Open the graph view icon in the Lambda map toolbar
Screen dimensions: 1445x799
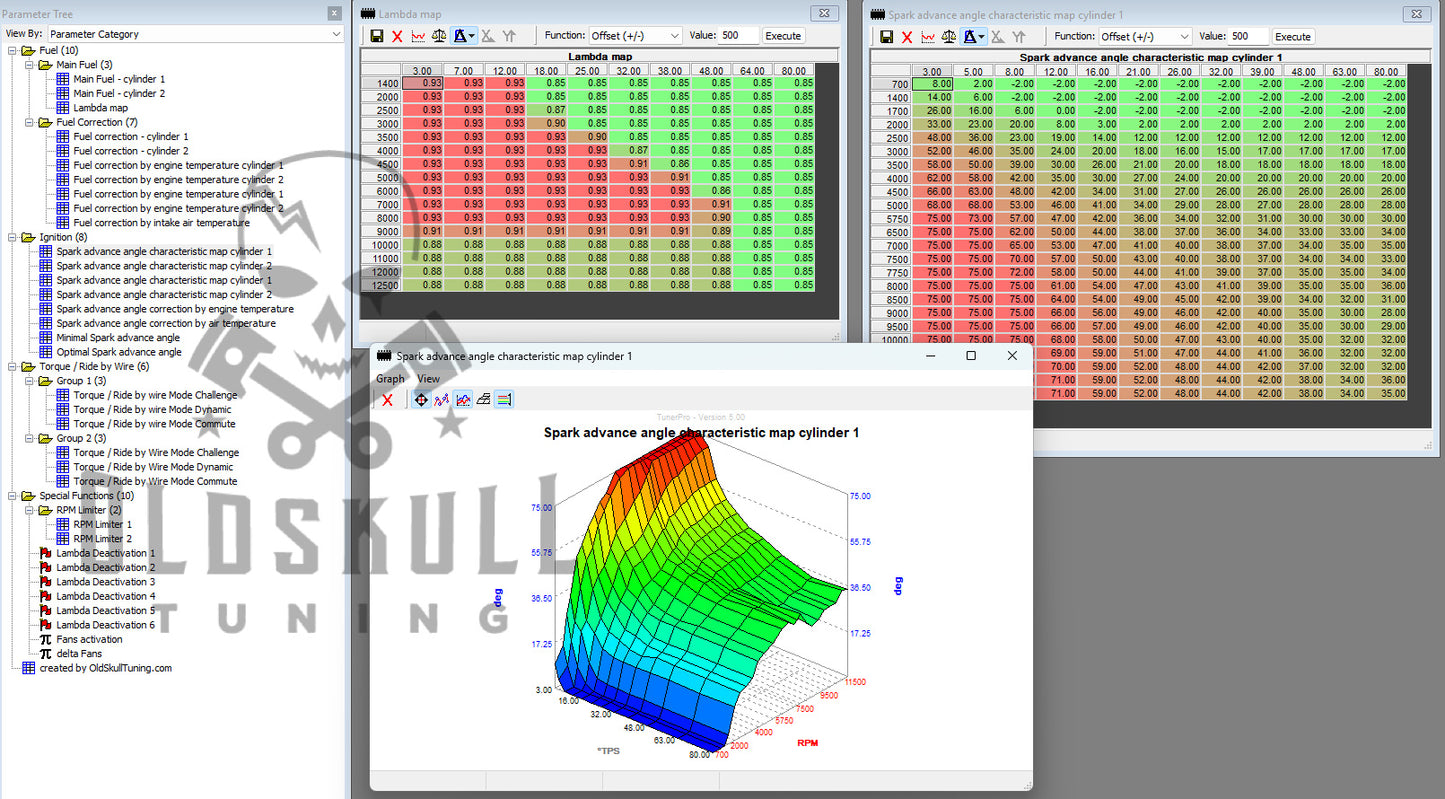coord(418,35)
